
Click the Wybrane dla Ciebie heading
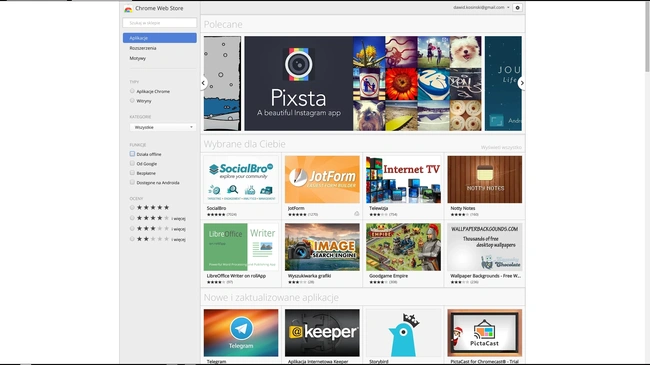point(245,144)
